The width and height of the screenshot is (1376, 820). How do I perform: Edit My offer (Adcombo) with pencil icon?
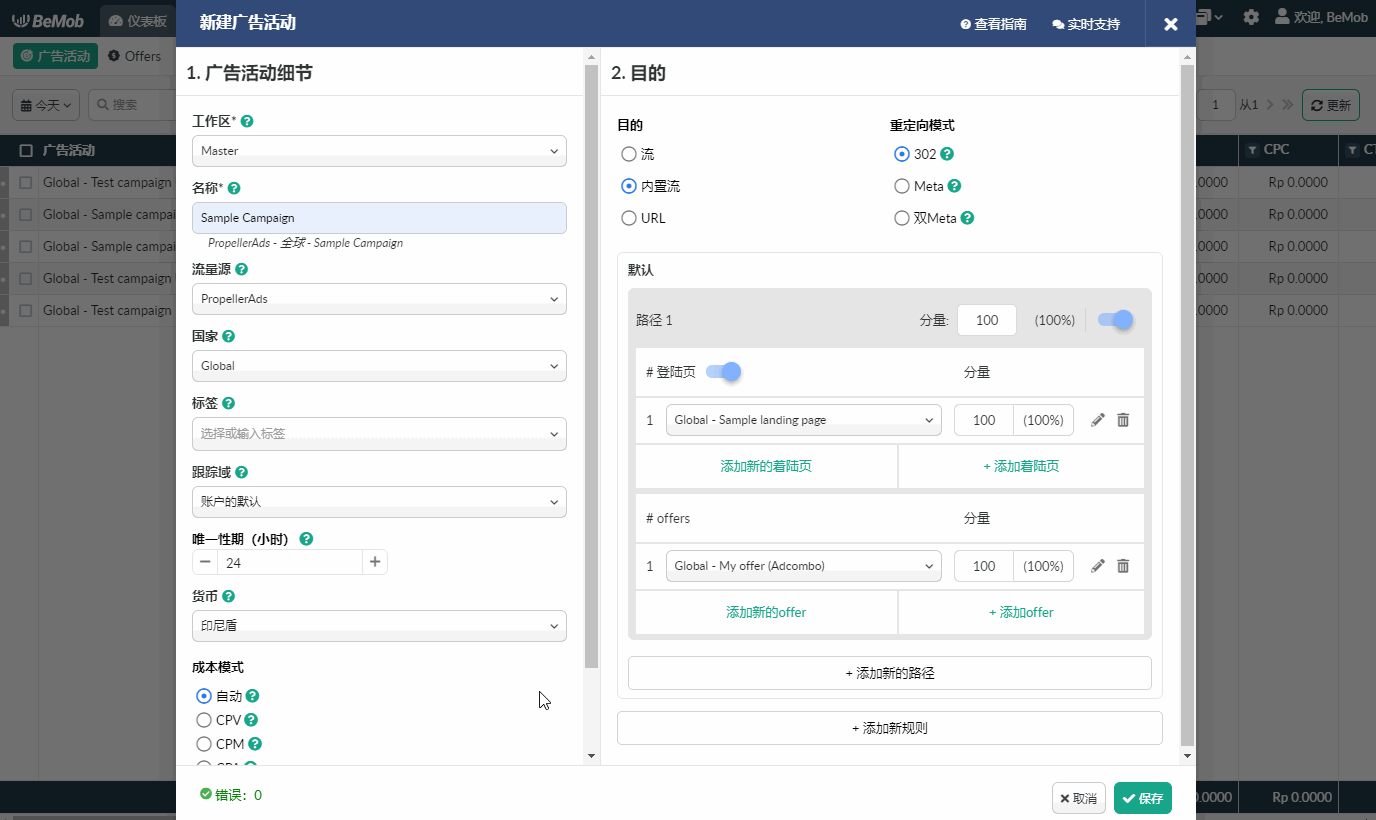[1098, 566]
